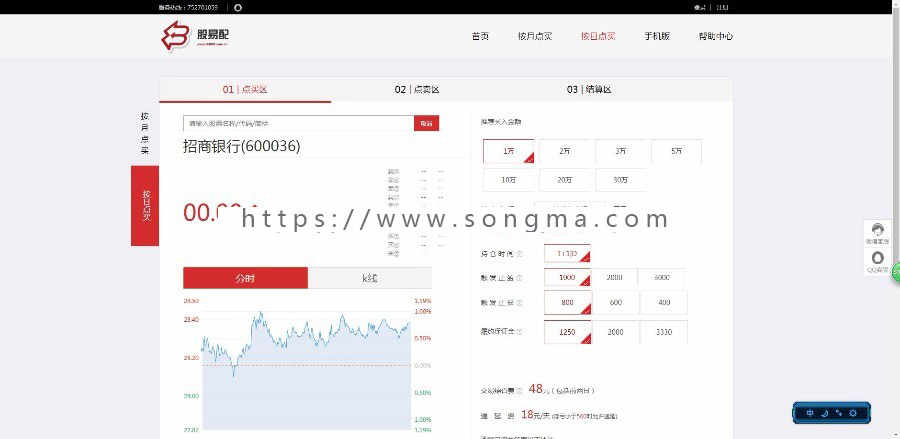900x439 pixels.
Task: Click help icon beside the T+1D row label
Action: tap(519, 253)
